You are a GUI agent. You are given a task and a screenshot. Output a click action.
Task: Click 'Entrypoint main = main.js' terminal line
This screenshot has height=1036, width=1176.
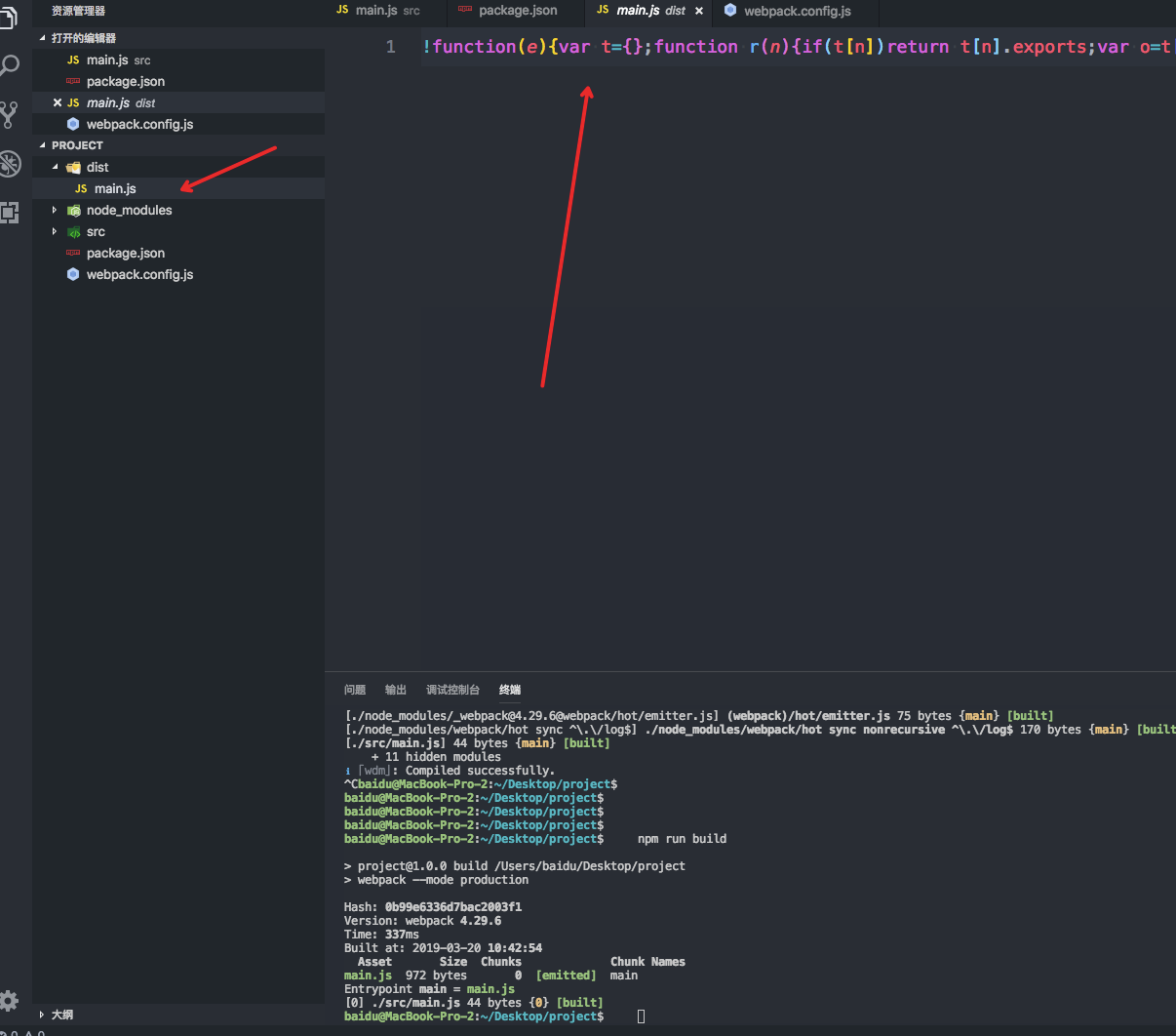[x=429, y=989]
